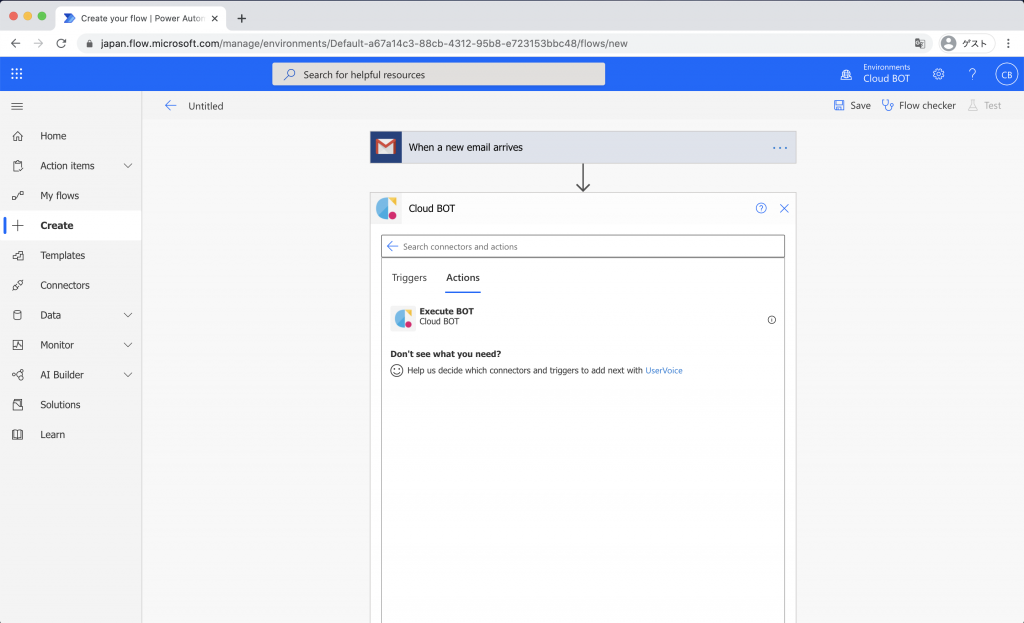The width and height of the screenshot is (1024, 623).
Task: Focus the Search connectors and actions field
Action: 583,246
